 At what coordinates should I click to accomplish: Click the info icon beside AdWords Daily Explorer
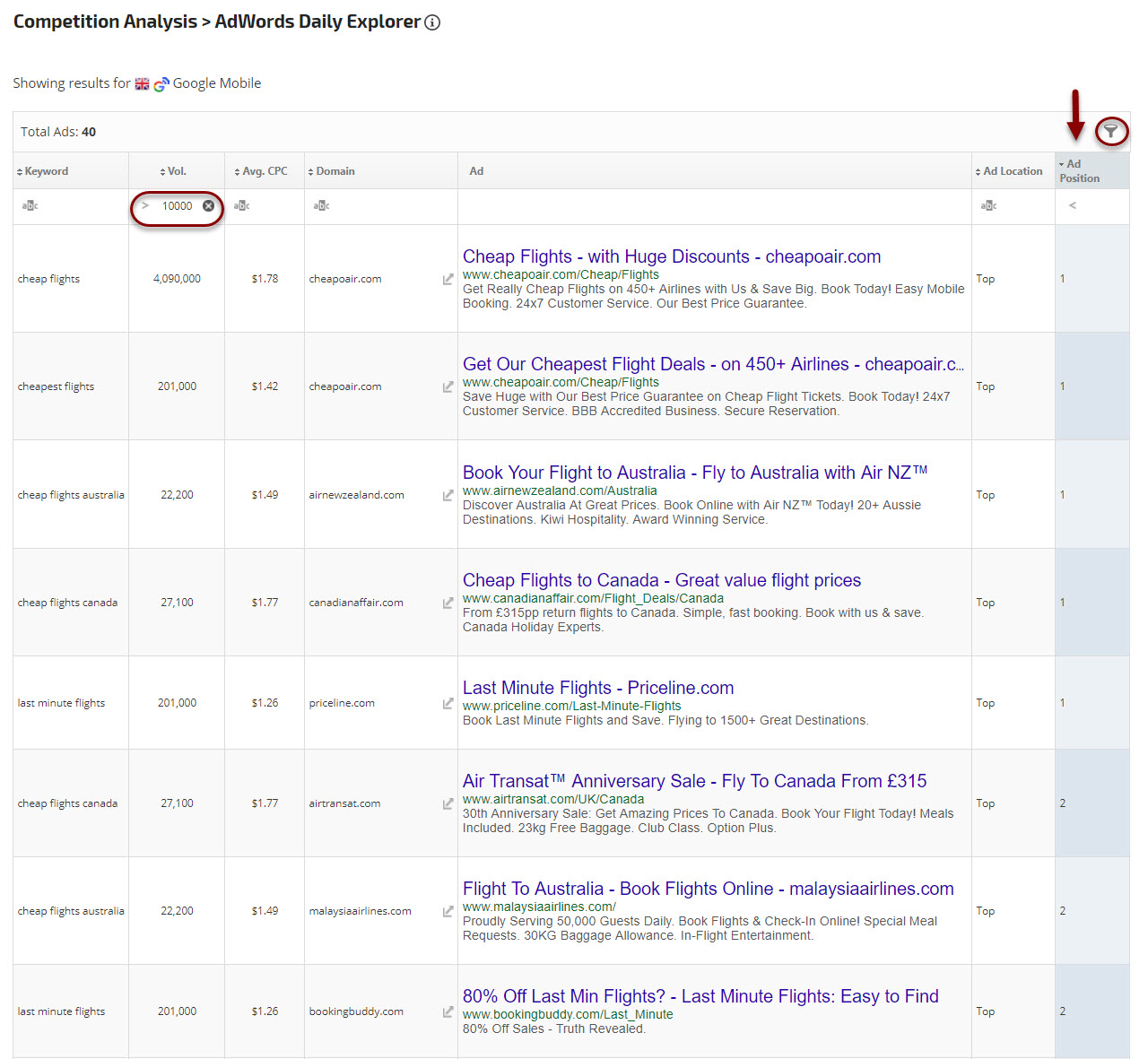tap(432, 22)
